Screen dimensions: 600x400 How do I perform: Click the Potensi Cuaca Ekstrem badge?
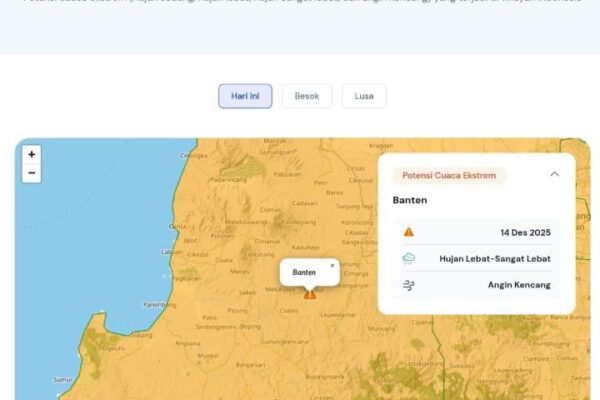[x=449, y=175]
